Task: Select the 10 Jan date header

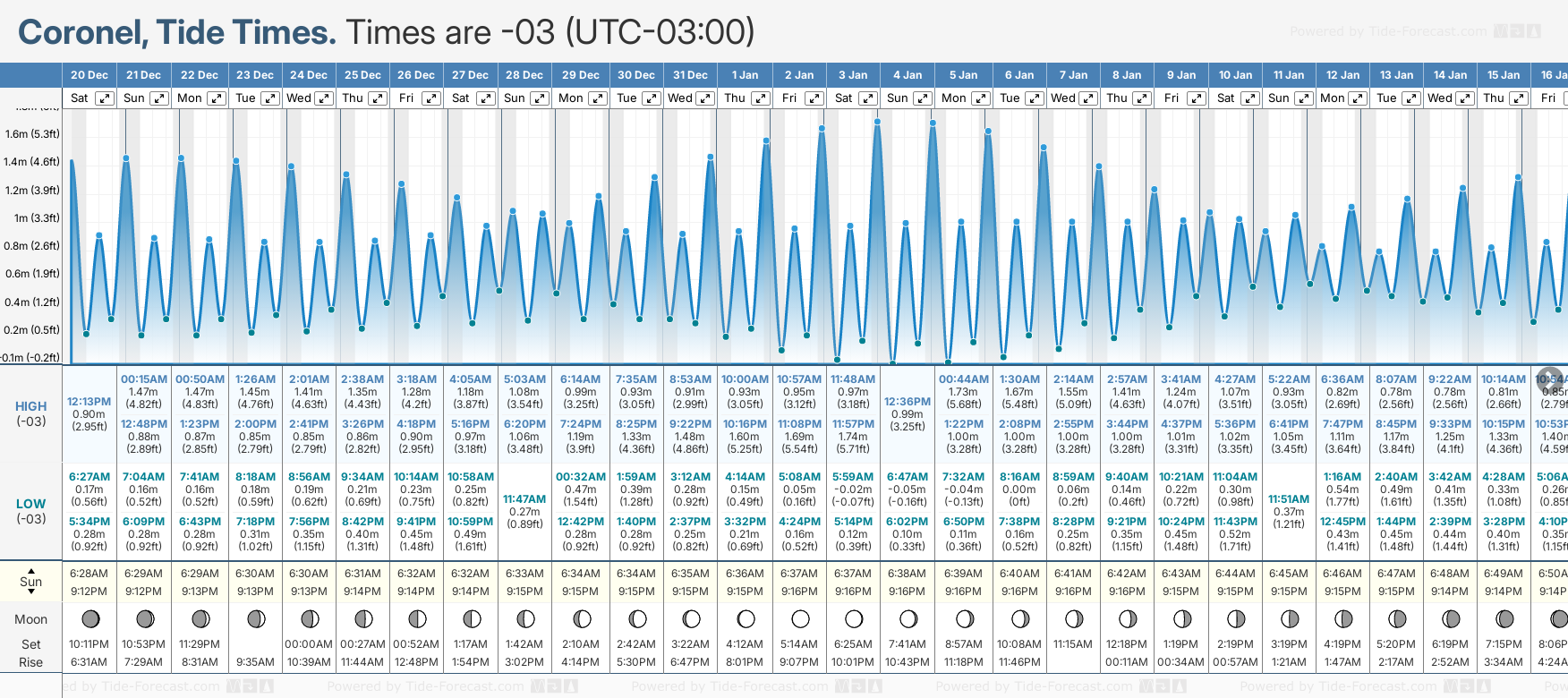Action: [1235, 75]
